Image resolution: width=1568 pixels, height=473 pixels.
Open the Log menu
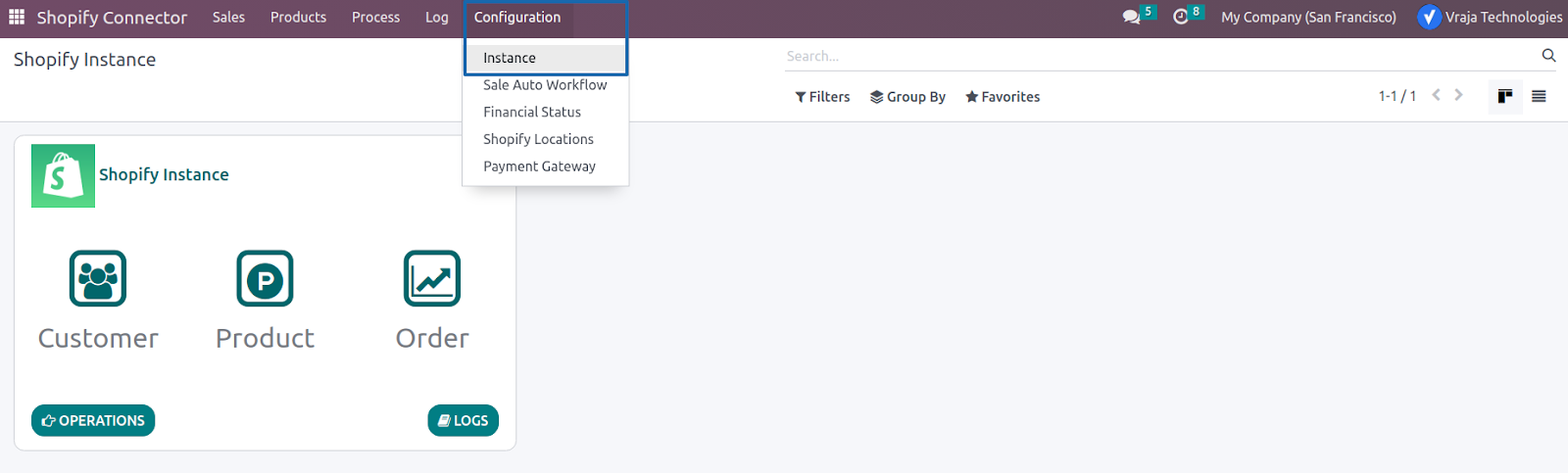click(x=437, y=17)
